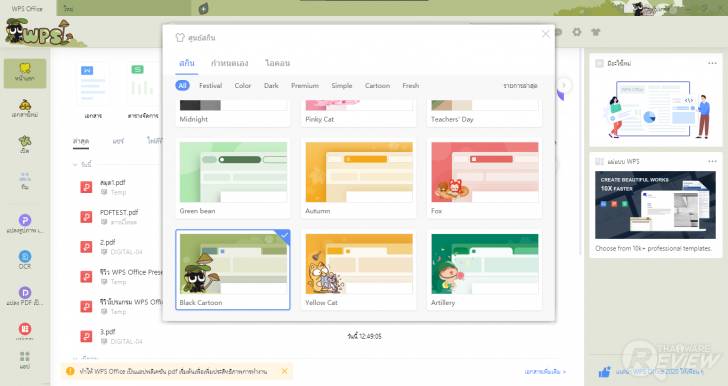Create a new Writer document icon
This screenshot has width=728, height=386.
point(93,84)
